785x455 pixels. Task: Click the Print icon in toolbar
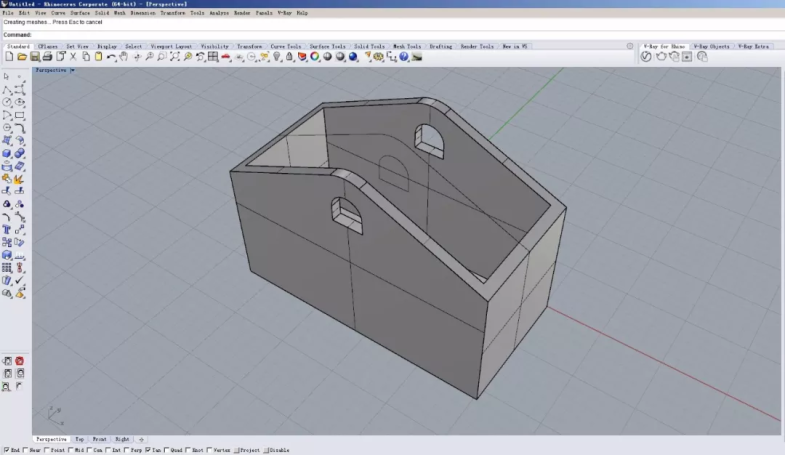pyautogui.click(x=47, y=57)
